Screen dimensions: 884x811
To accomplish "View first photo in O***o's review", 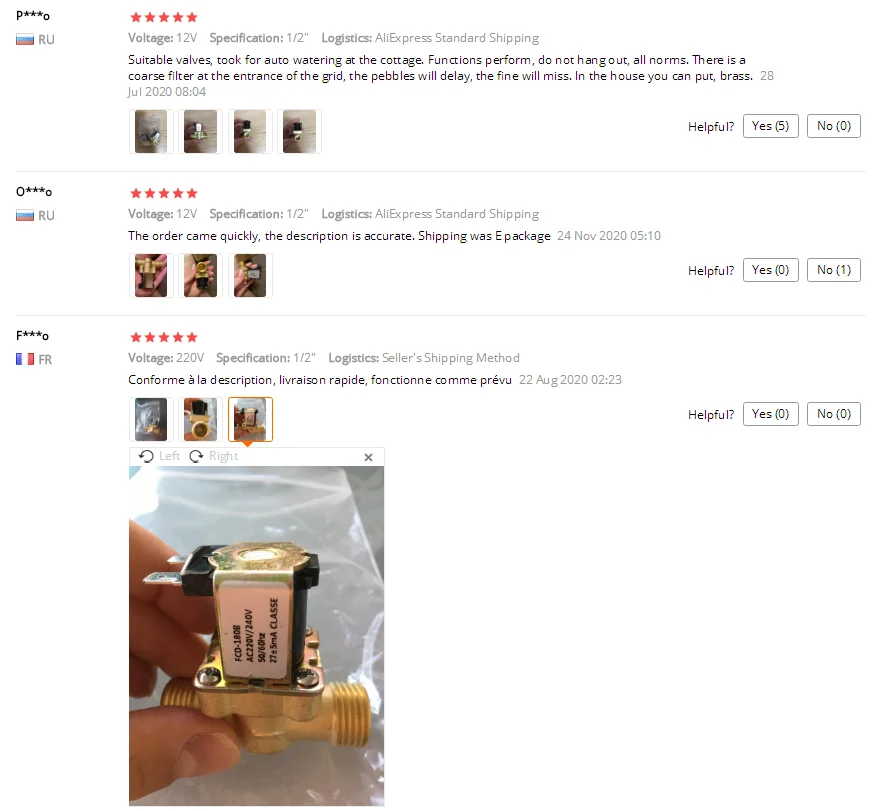I will click(x=151, y=276).
